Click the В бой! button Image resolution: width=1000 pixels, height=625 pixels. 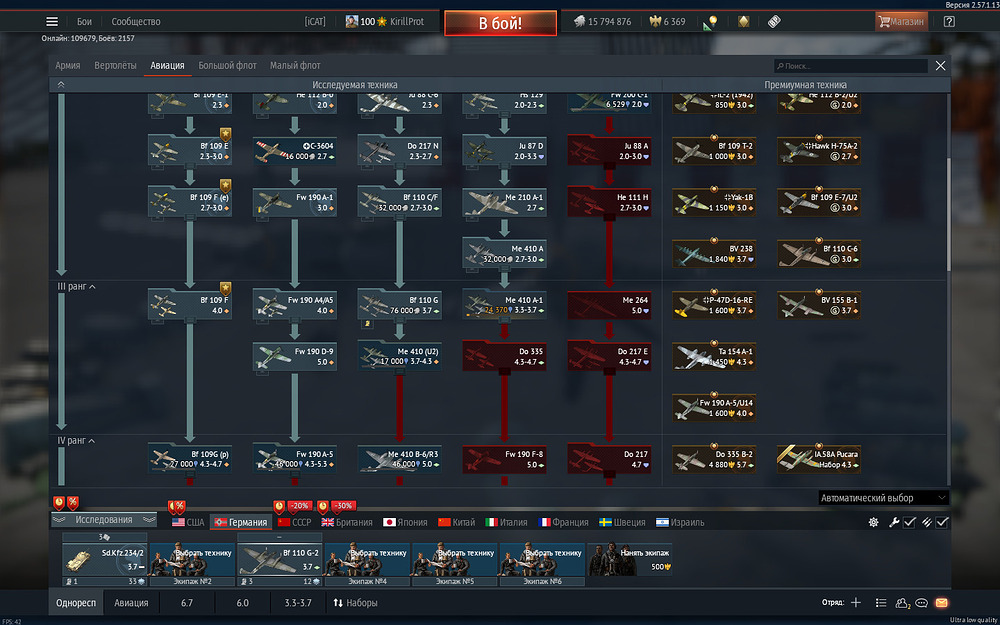[501, 23]
